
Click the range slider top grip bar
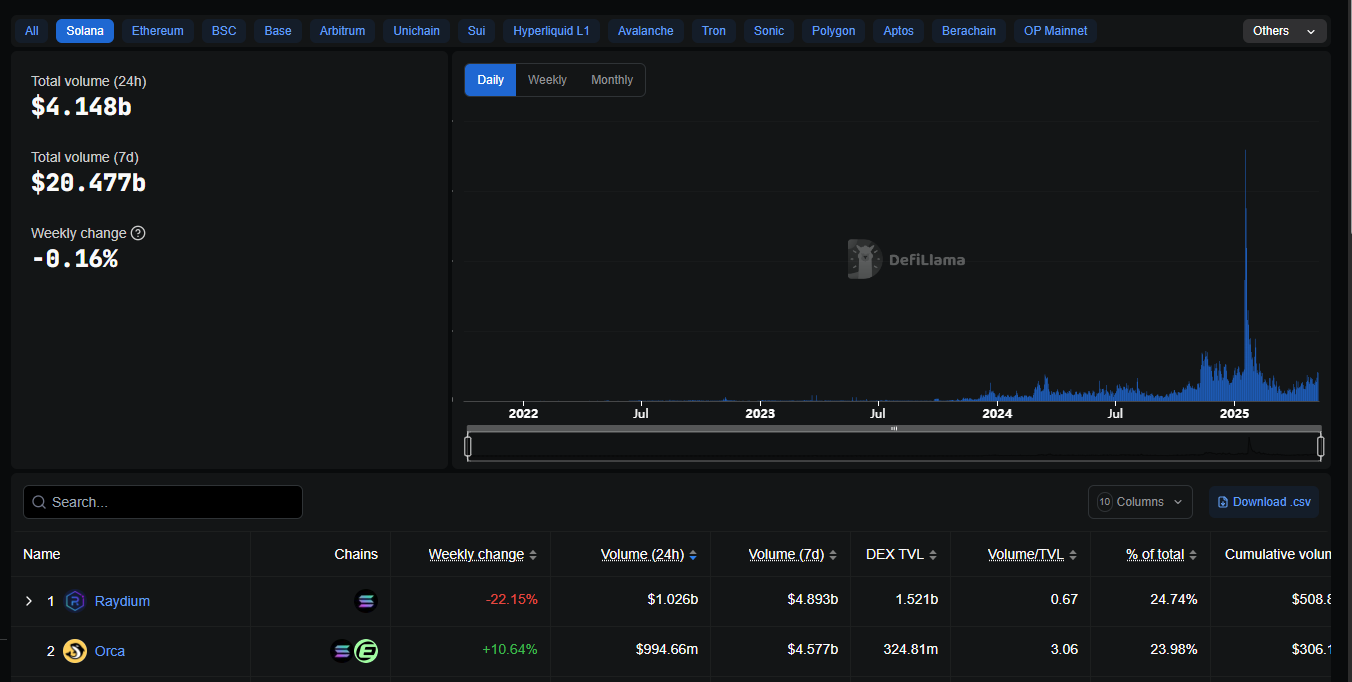894,428
